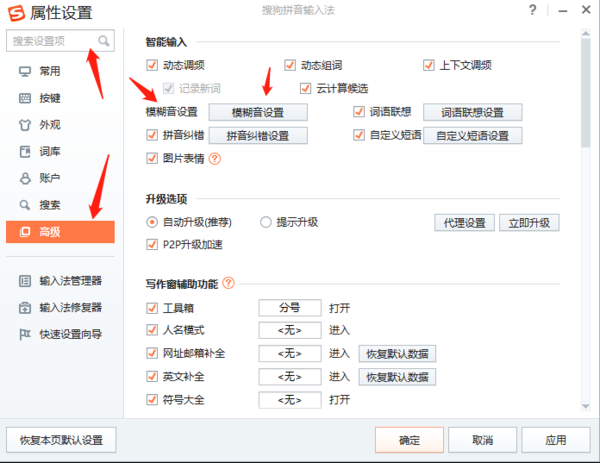
Task: Click the 应用 button
Action: tap(556, 440)
